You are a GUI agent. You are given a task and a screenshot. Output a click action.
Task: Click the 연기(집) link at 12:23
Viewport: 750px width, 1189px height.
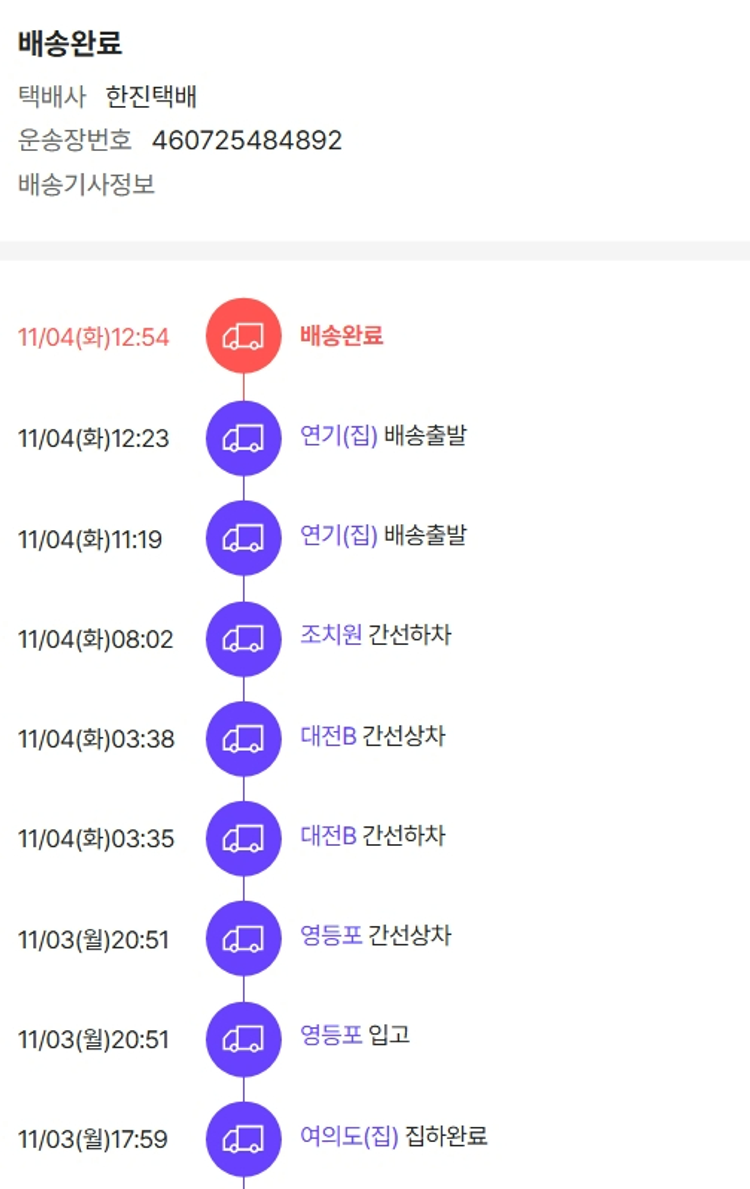click(x=339, y=436)
